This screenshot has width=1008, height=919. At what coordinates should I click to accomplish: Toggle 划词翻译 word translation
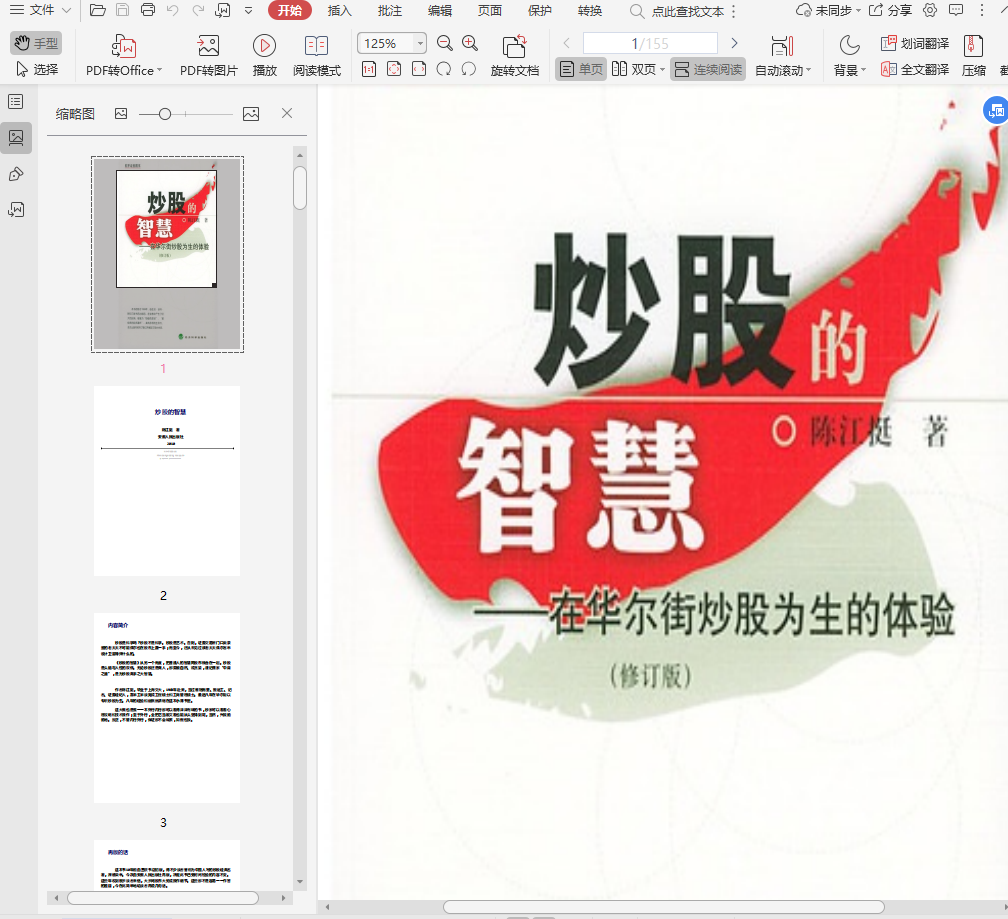(x=915, y=43)
